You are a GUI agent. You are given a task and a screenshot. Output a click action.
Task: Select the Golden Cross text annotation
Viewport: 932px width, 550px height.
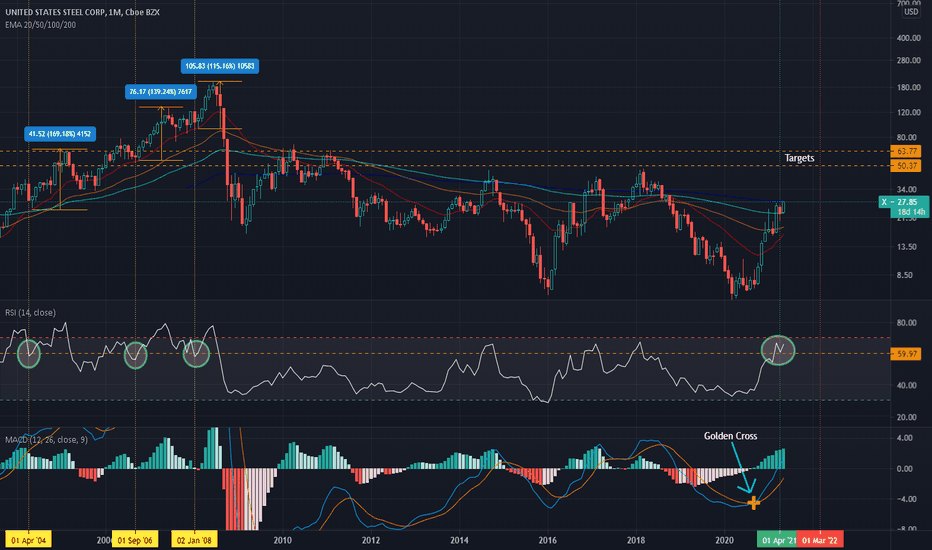tap(731, 436)
